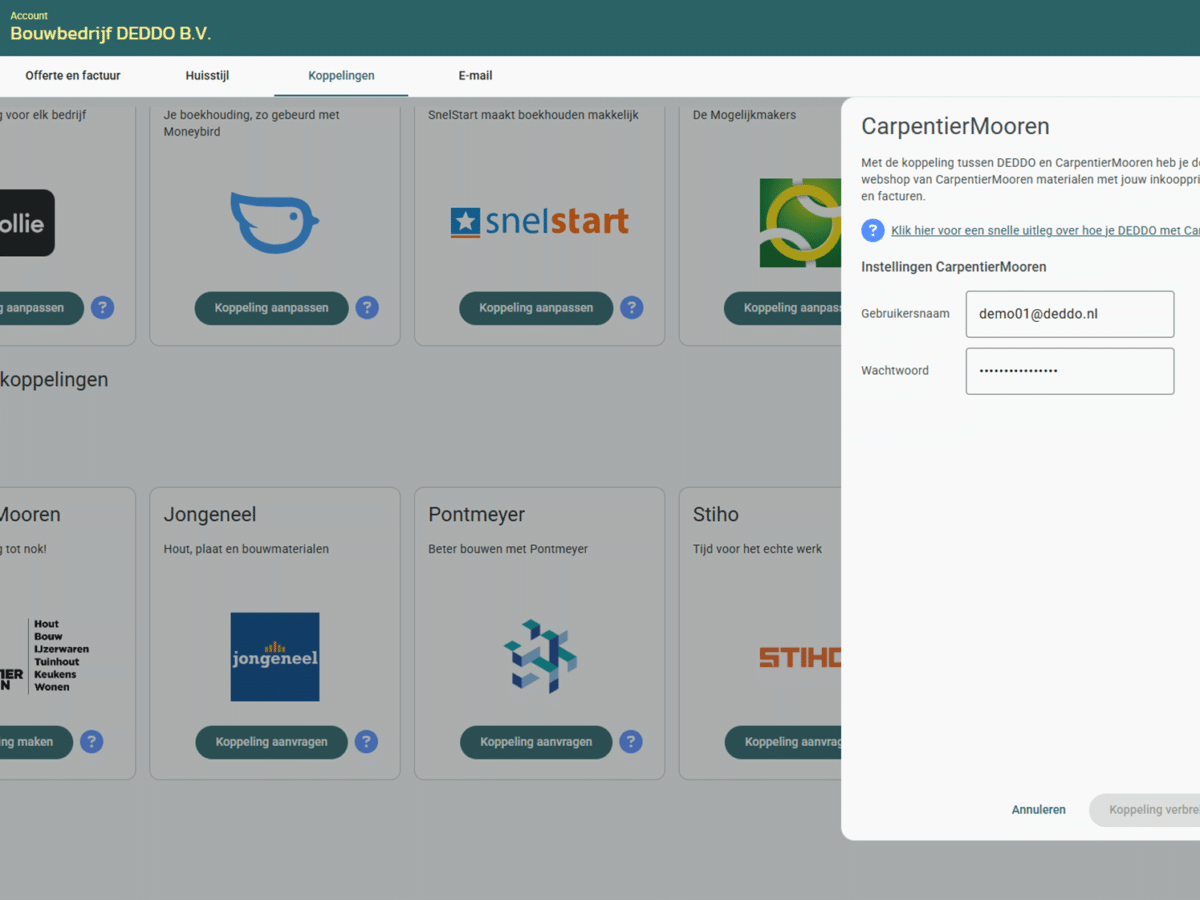Click the 'De Mogelijkmakers' card text
1200x900 pixels.
click(x=745, y=115)
